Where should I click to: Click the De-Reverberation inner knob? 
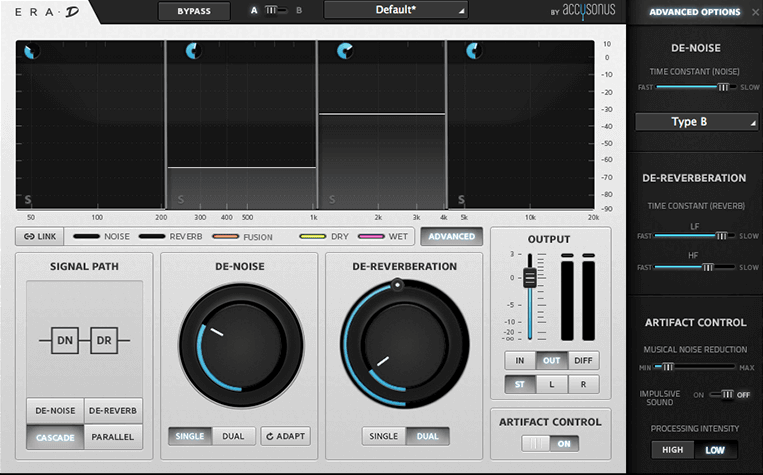click(405, 346)
